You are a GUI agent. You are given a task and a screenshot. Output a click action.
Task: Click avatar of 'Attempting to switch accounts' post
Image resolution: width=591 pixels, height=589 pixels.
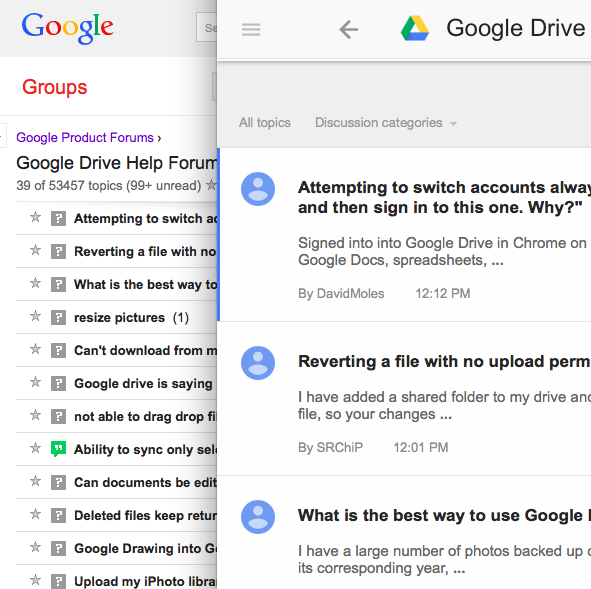pyautogui.click(x=258, y=189)
